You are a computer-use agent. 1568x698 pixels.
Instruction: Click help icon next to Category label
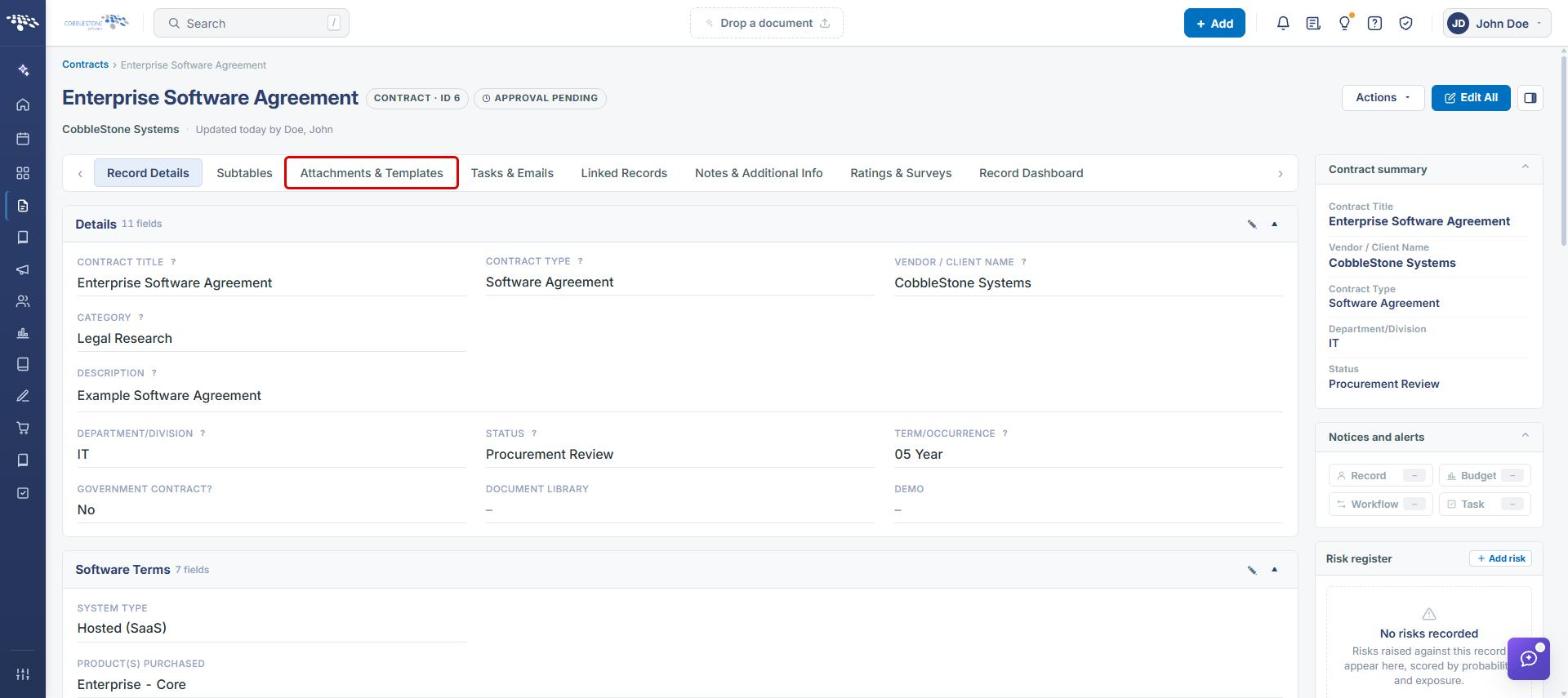point(141,317)
